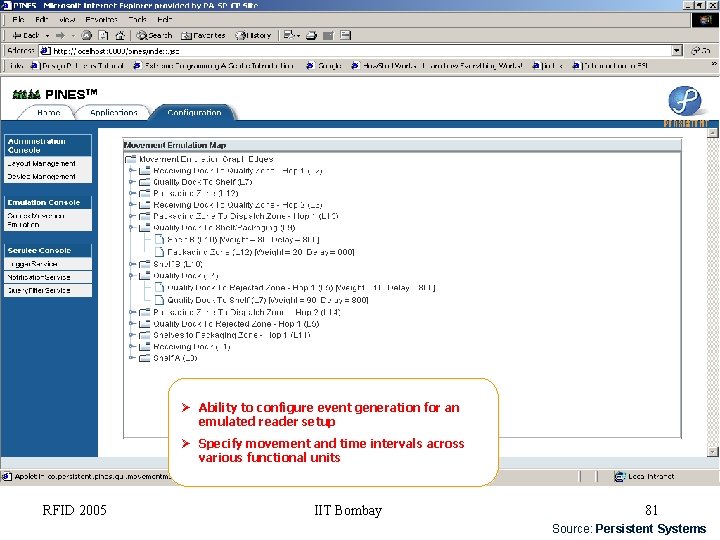Image resolution: width=720 pixels, height=540 pixels.
Task: Click the folder icon beside Receiving Dock (L1)
Action: tap(145, 346)
